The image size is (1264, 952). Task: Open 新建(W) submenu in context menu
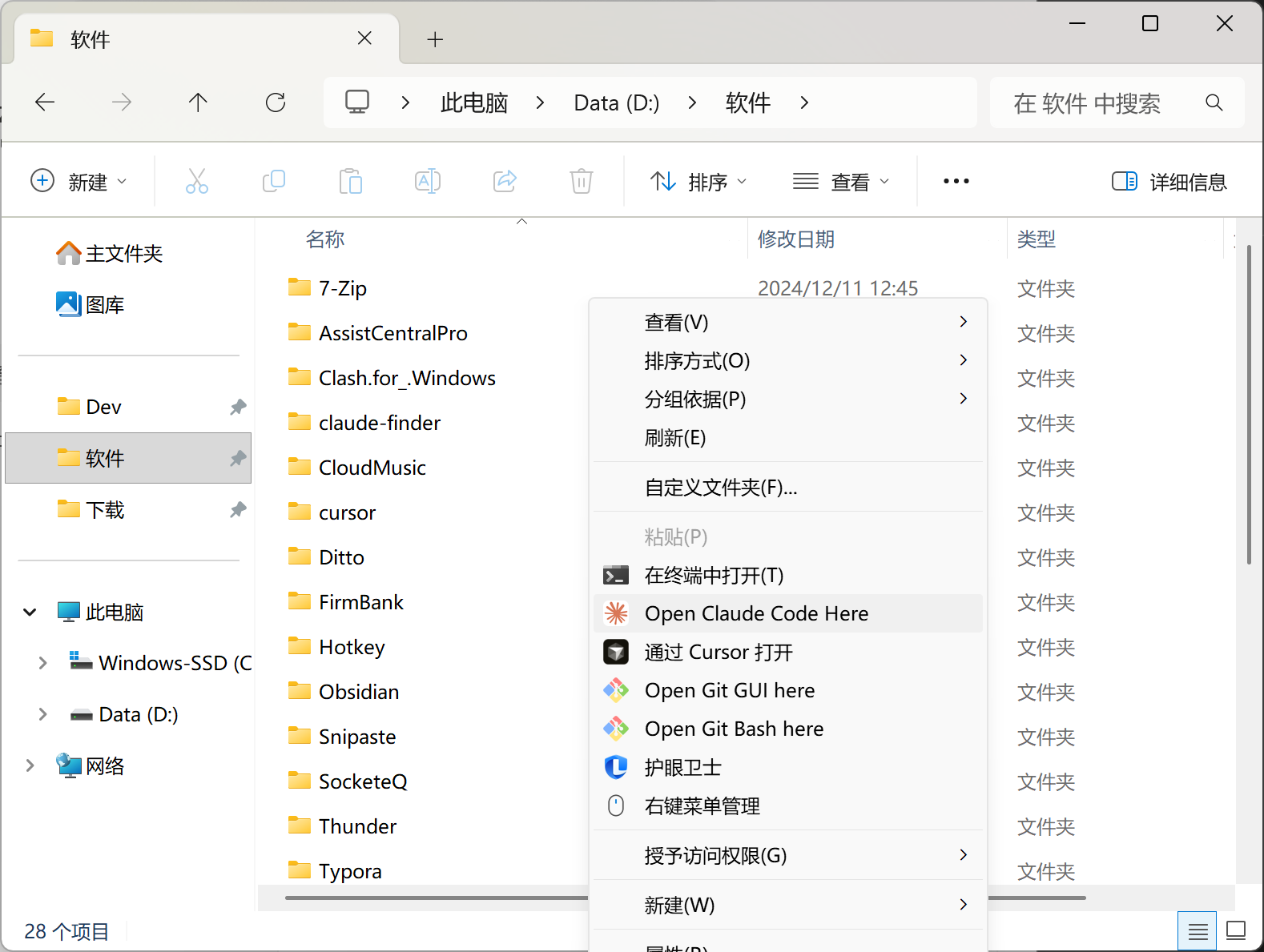pos(788,905)
